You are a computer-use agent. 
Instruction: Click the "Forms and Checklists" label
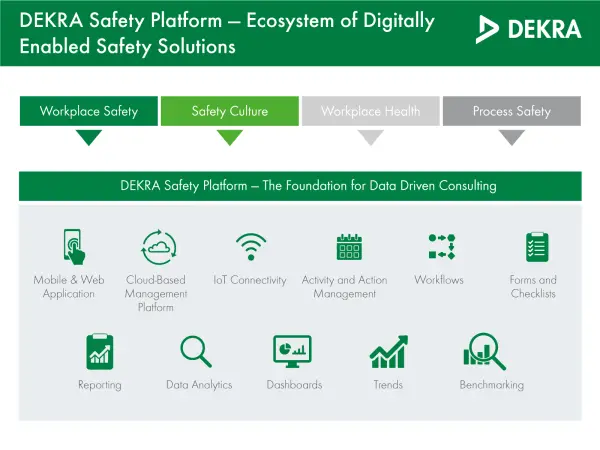click(x=533, y=287)
